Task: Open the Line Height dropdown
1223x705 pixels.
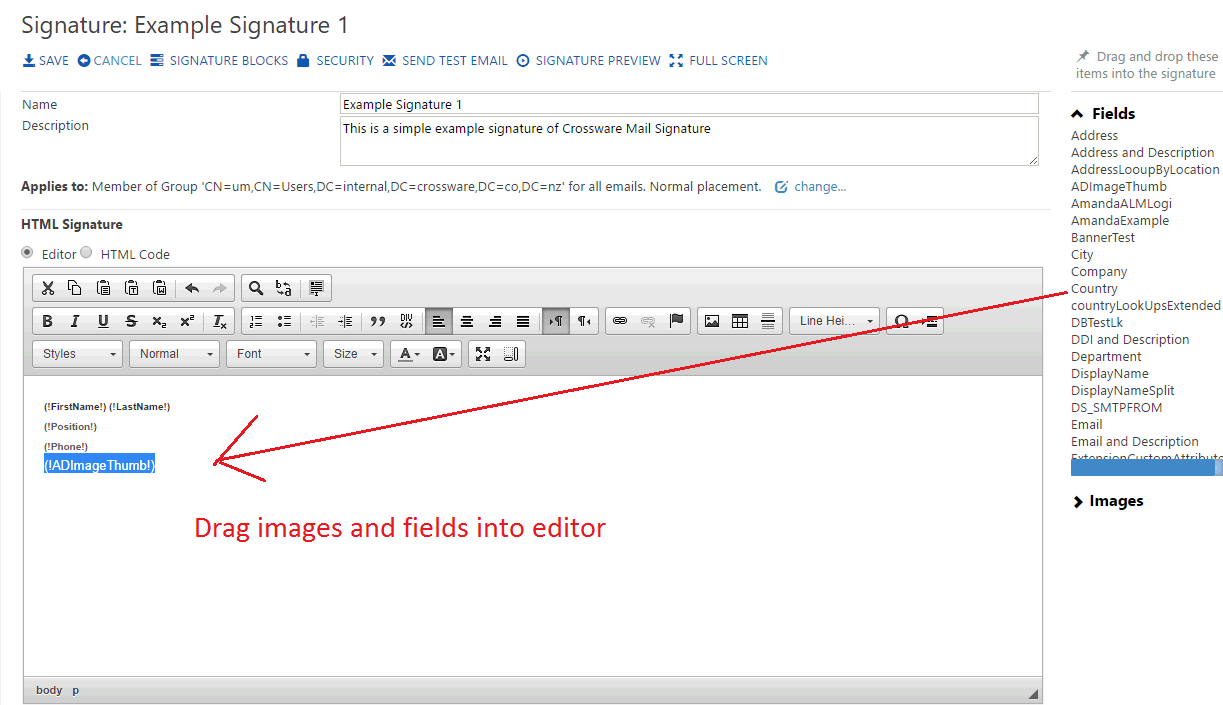Action: [835, 321]
